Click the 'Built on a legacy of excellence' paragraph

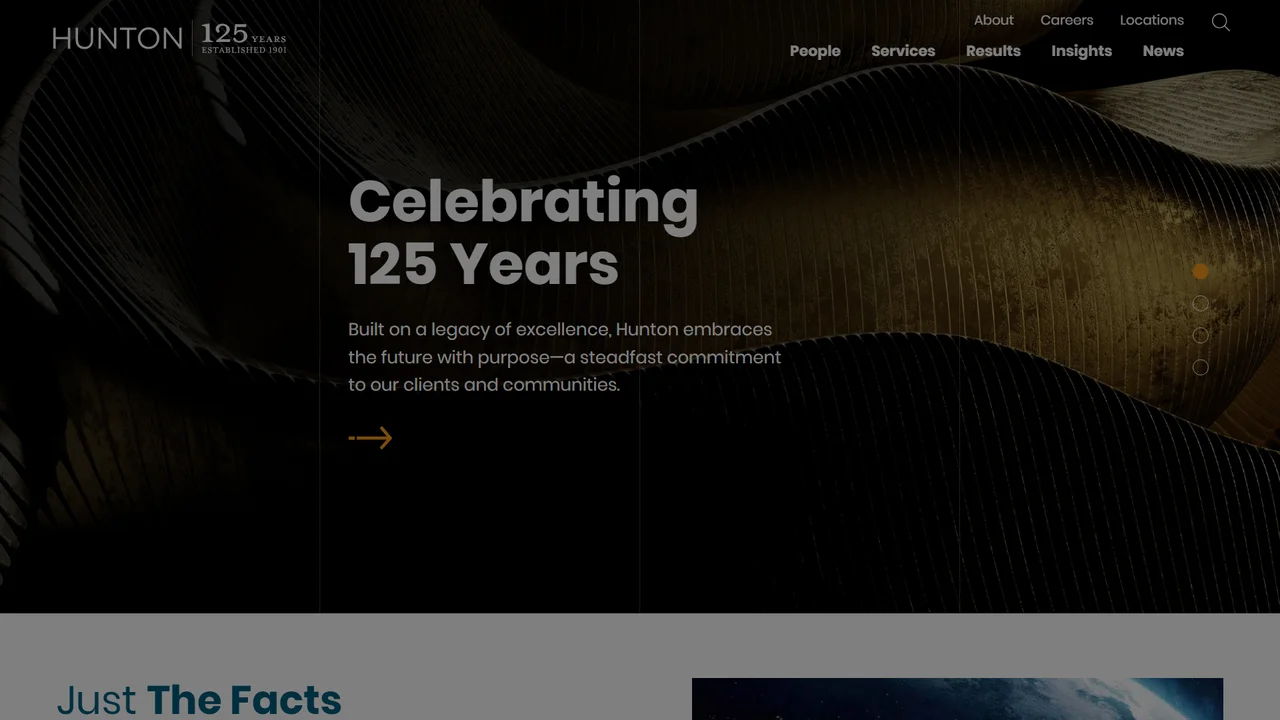pyautogui.click(x=564, y=357)
